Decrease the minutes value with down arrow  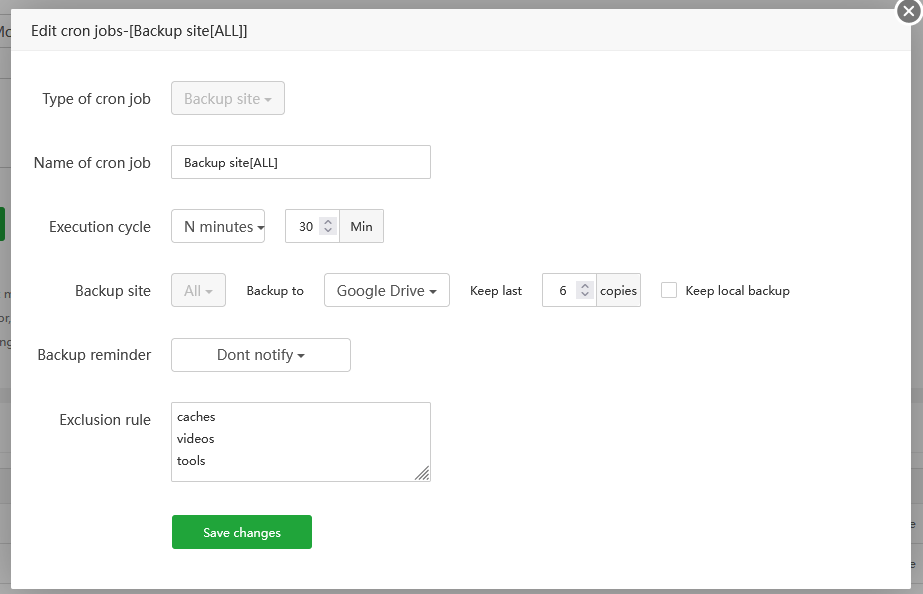click(327, 232)
